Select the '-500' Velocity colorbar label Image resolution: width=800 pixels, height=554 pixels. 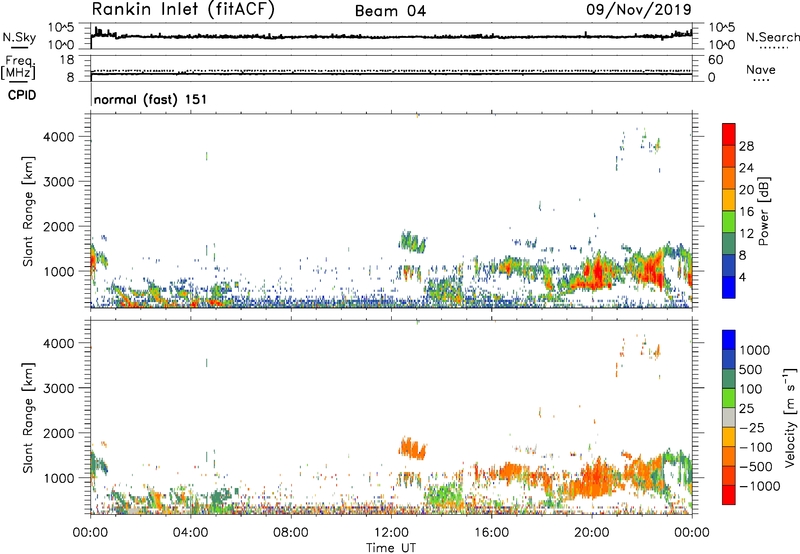756,467
